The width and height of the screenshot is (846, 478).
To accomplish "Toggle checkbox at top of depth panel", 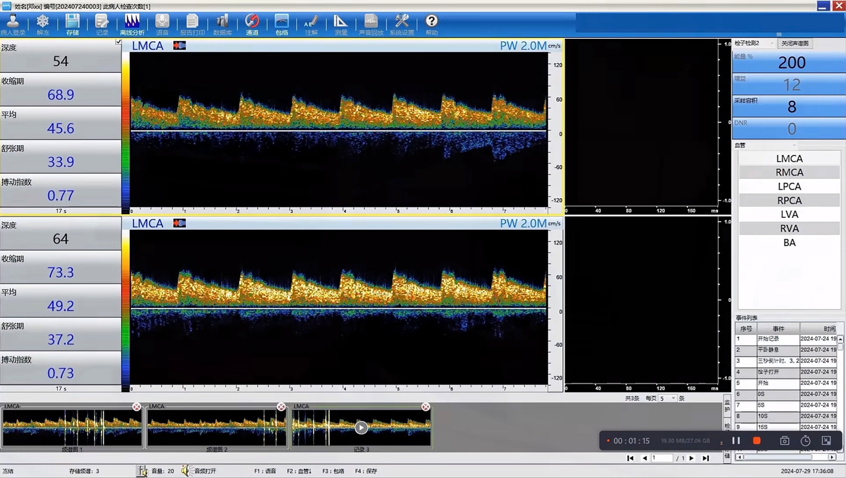I will point(118,42).
